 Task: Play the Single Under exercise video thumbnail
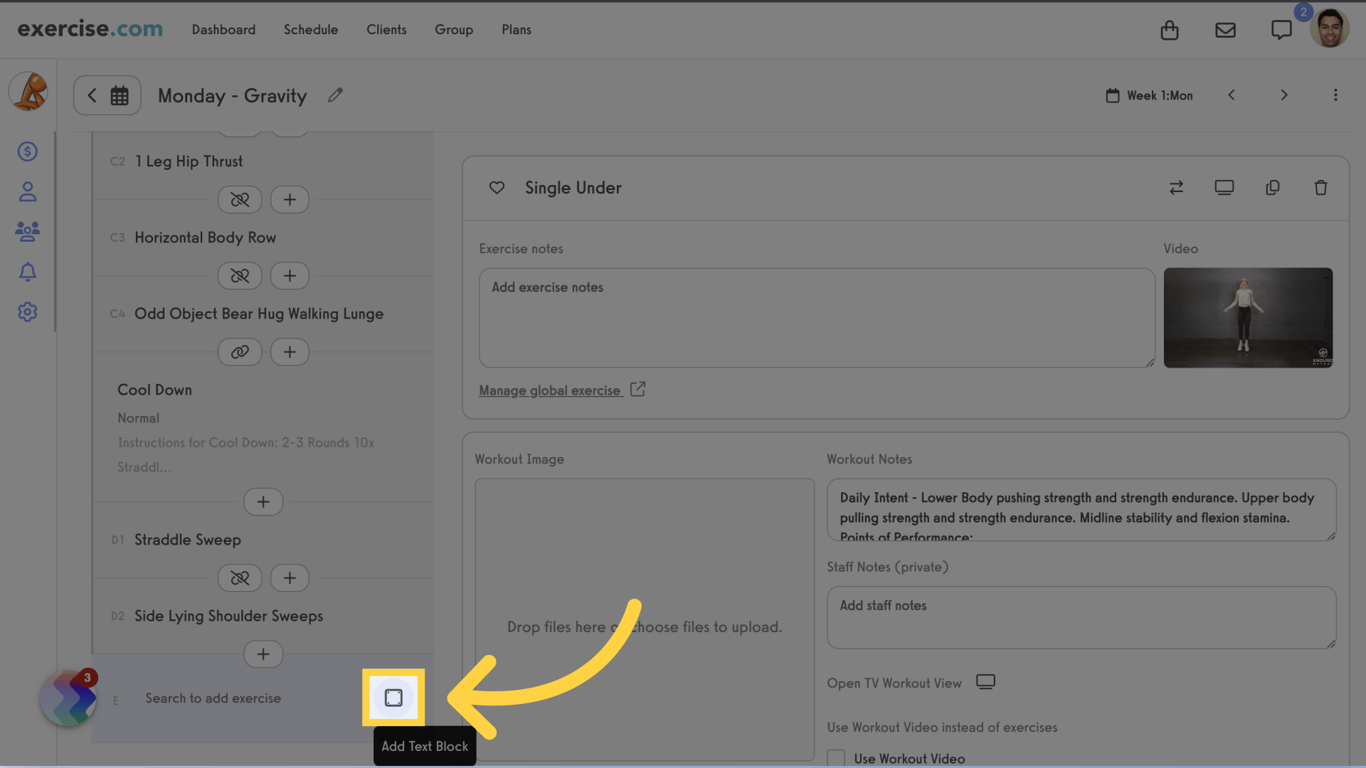[x=1248, y=318]
